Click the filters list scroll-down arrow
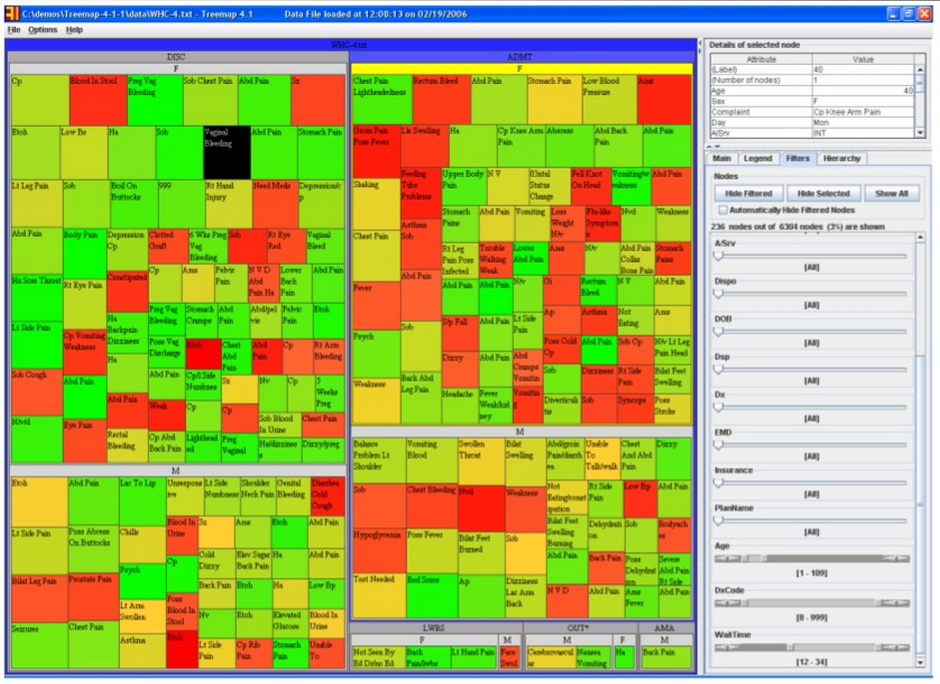This screenshot has width=940, height=684. click(920, 662)
